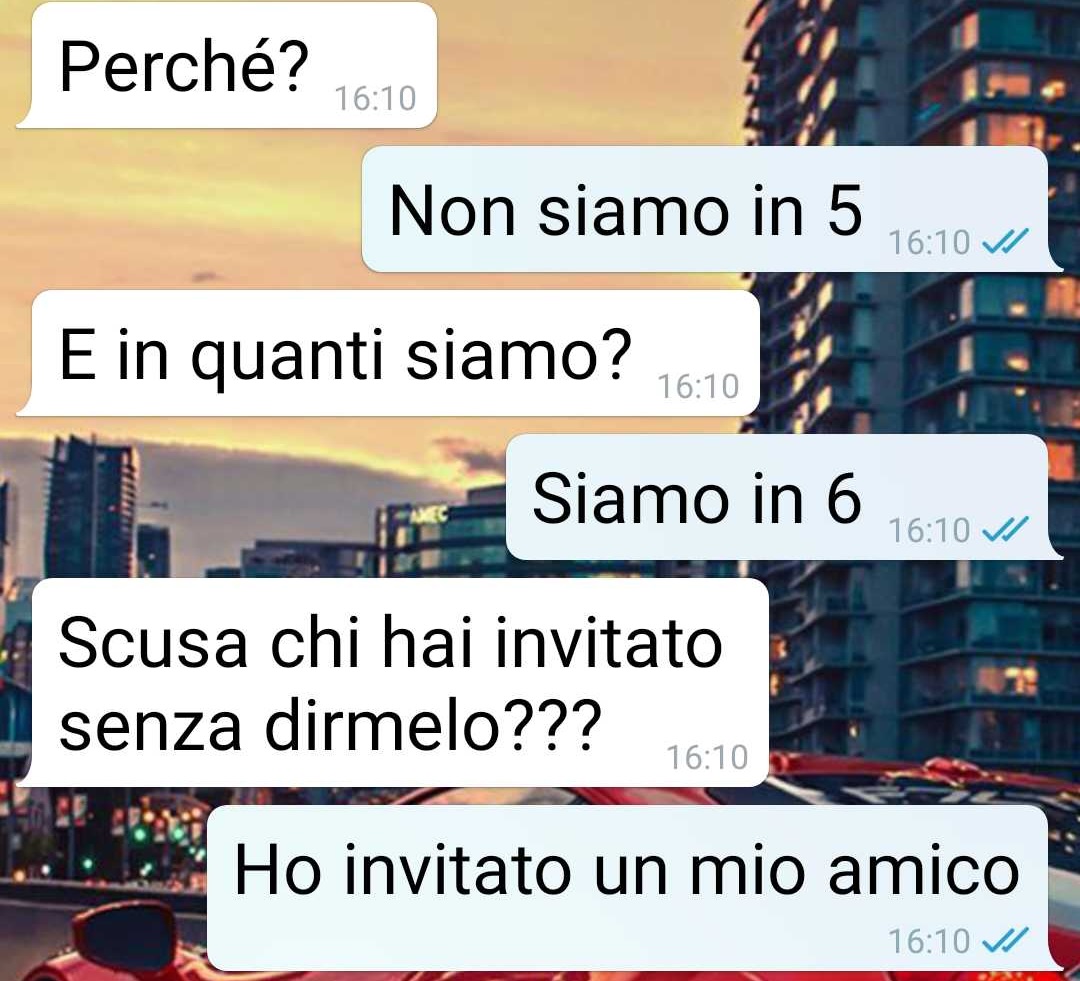Tap the 'Perché?' message bubble
The width and height of the screenshot is (1080, 981).
coord(227,65)
